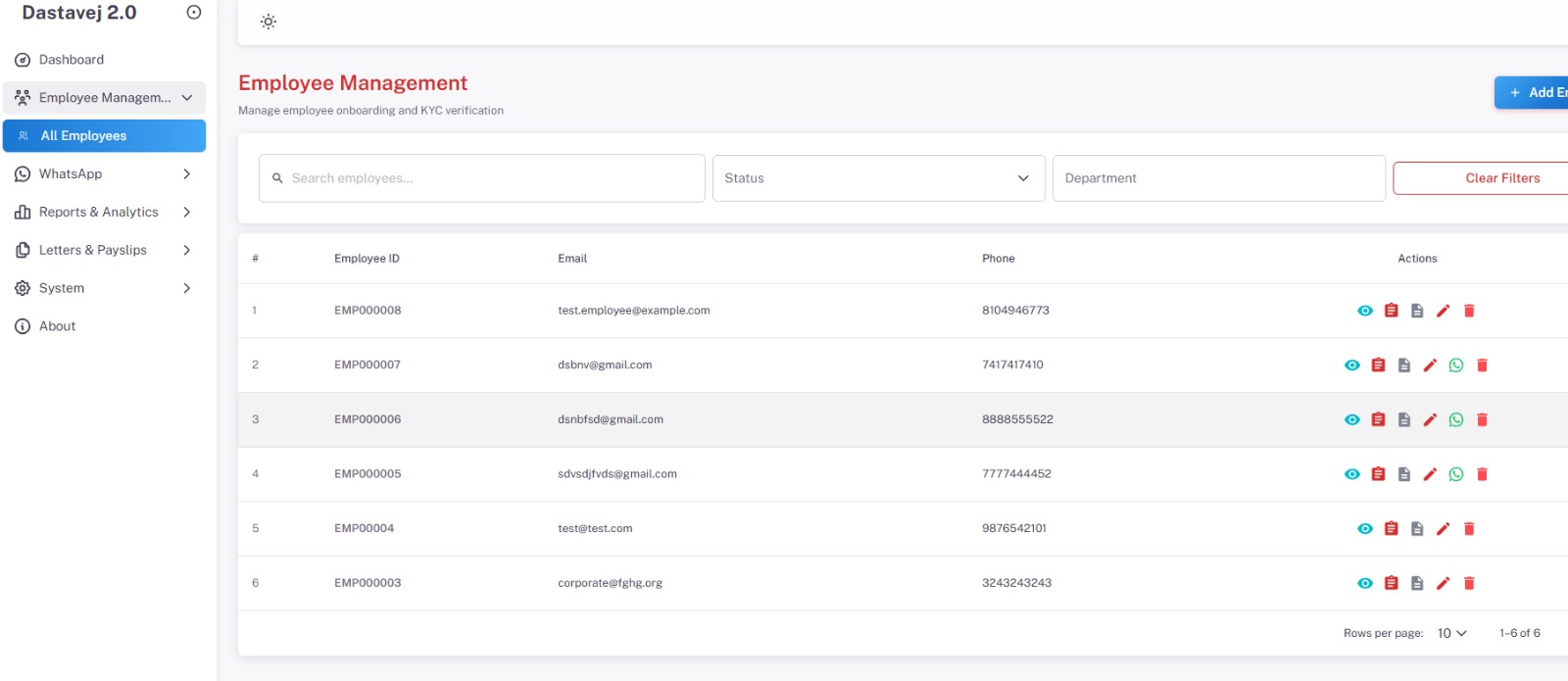The width and height of the screenshot is (1568, 681).
Task: Delete employee EMP000007 with trash icon
Action: pos(1482,365)
